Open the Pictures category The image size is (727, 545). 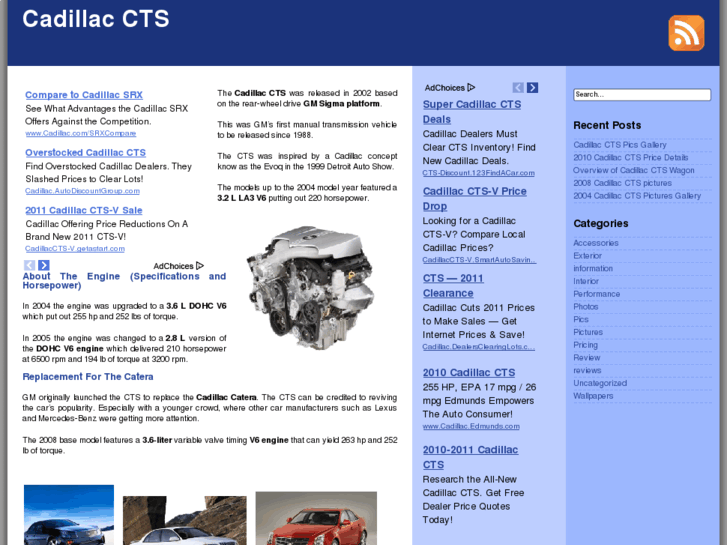coord(588,332)
